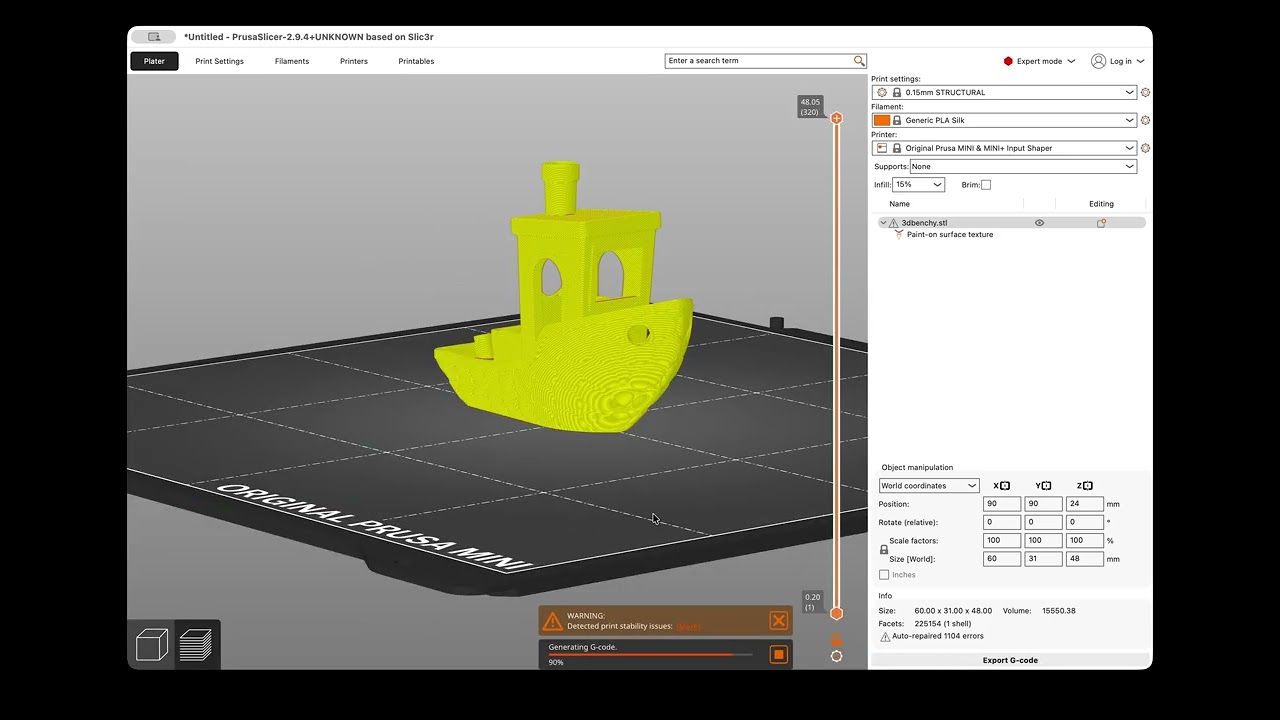Collapse the 3dbenchy.stl tree item
Screen dimensions: 1280x720
pyautogui.click(x=883, y=223)
